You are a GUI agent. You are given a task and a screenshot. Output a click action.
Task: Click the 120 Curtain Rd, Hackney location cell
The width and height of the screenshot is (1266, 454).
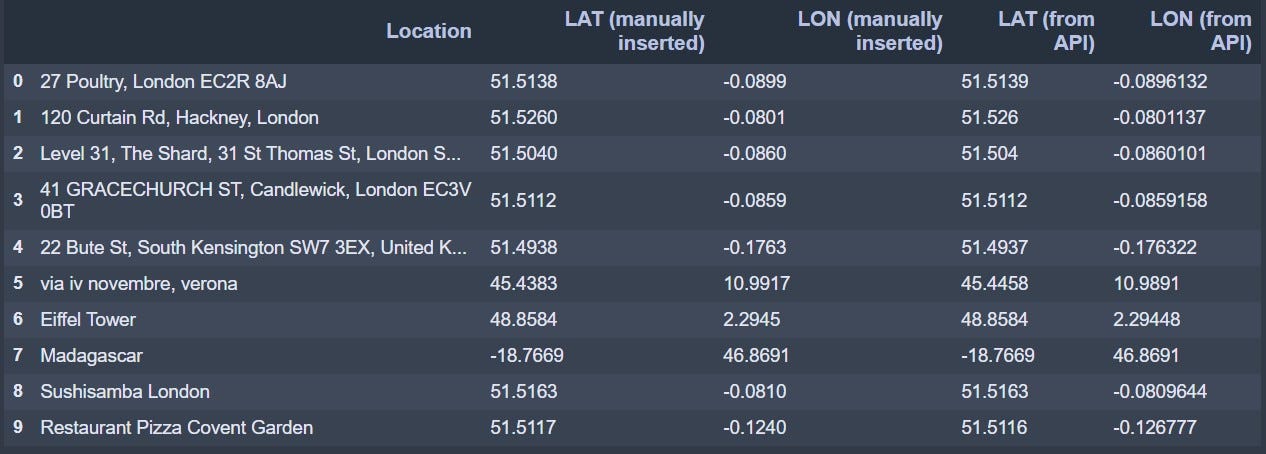[x=180, y=117]
